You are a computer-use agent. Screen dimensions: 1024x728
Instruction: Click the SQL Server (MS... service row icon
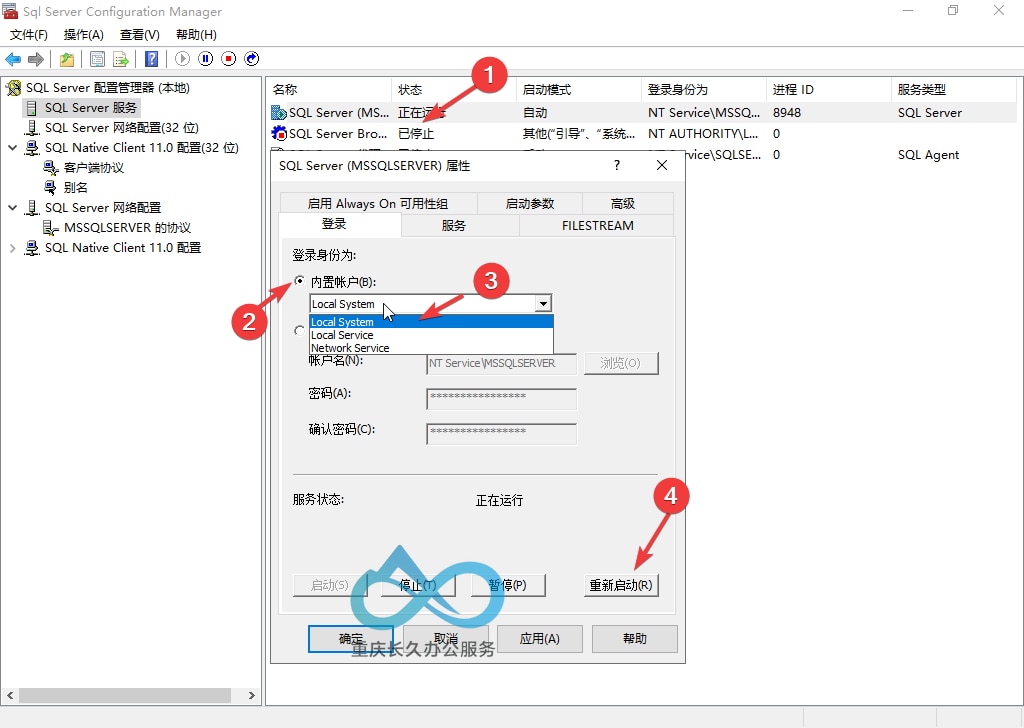click(279, 113)
